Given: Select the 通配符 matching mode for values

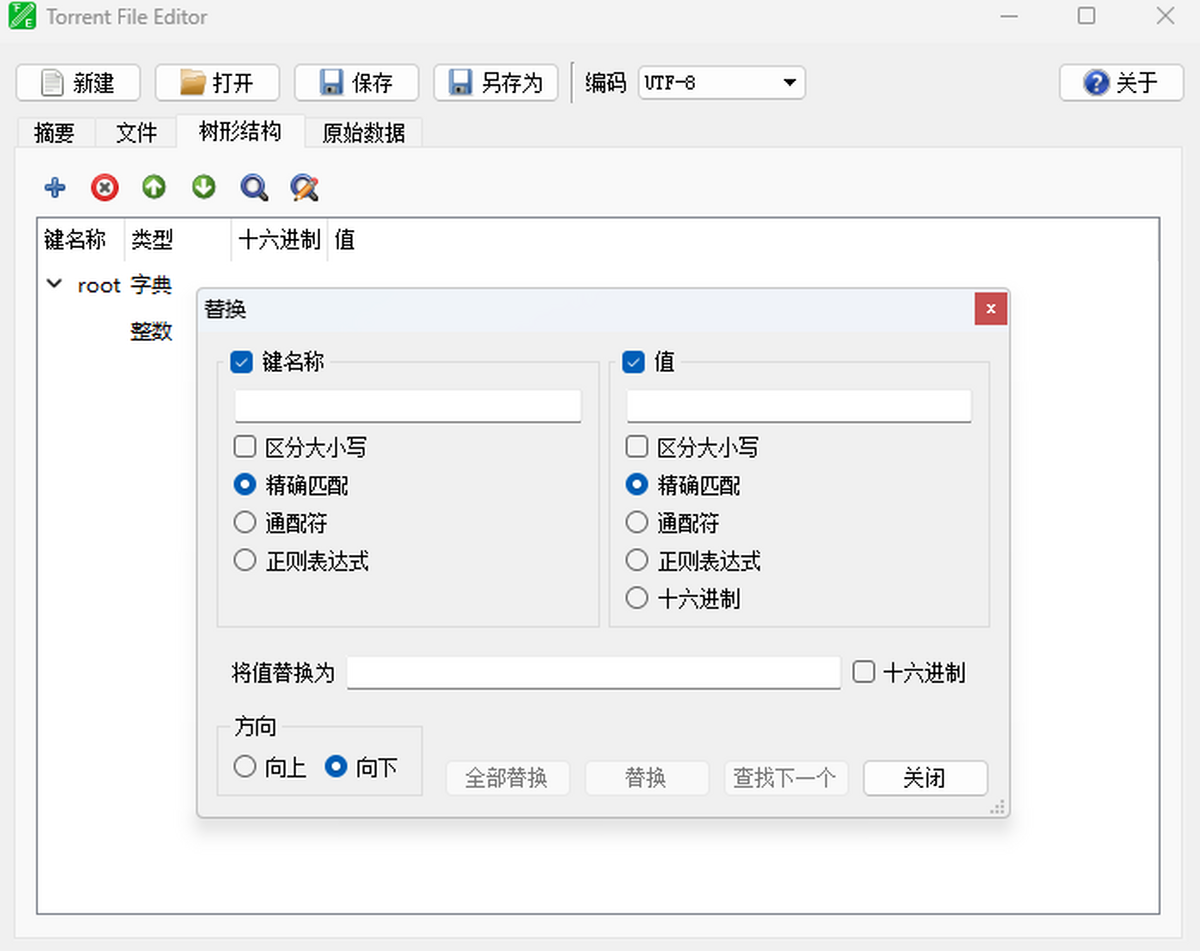Looking at the screenshot, I should pos(637,522).
